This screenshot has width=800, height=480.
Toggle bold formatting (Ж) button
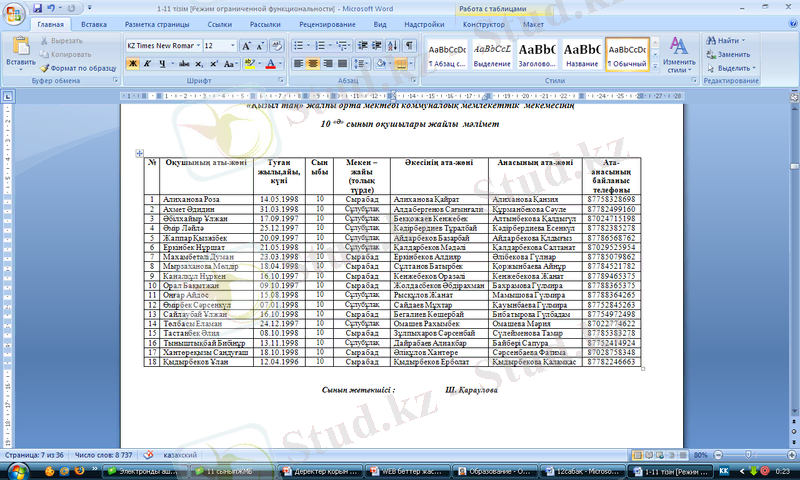[132, 63]
